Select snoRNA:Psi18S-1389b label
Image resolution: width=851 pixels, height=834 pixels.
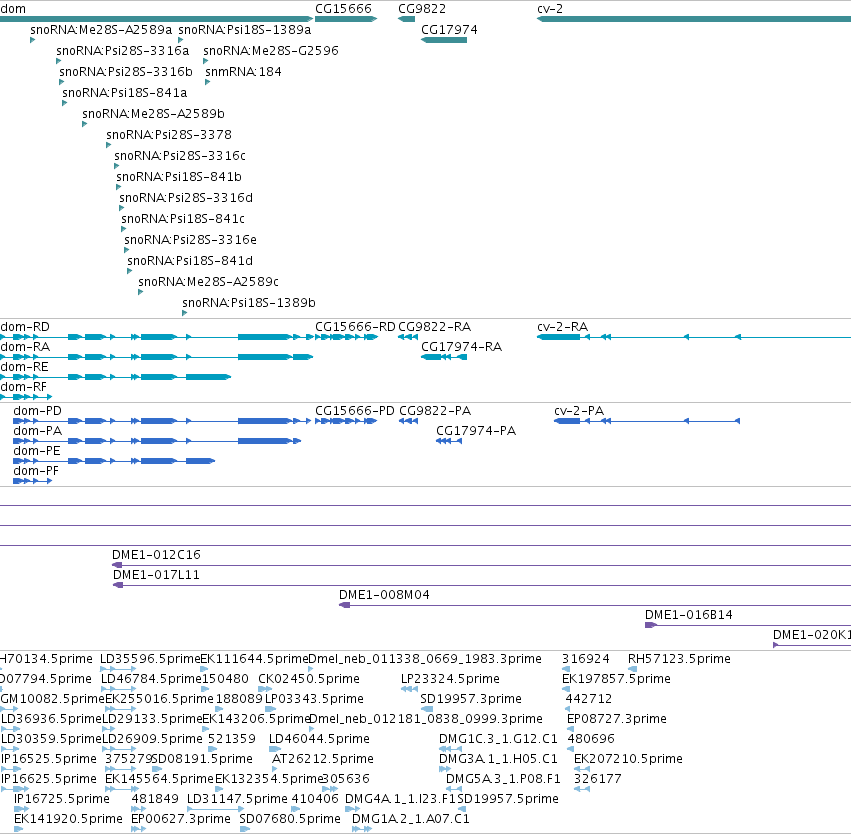pos(249,303)
